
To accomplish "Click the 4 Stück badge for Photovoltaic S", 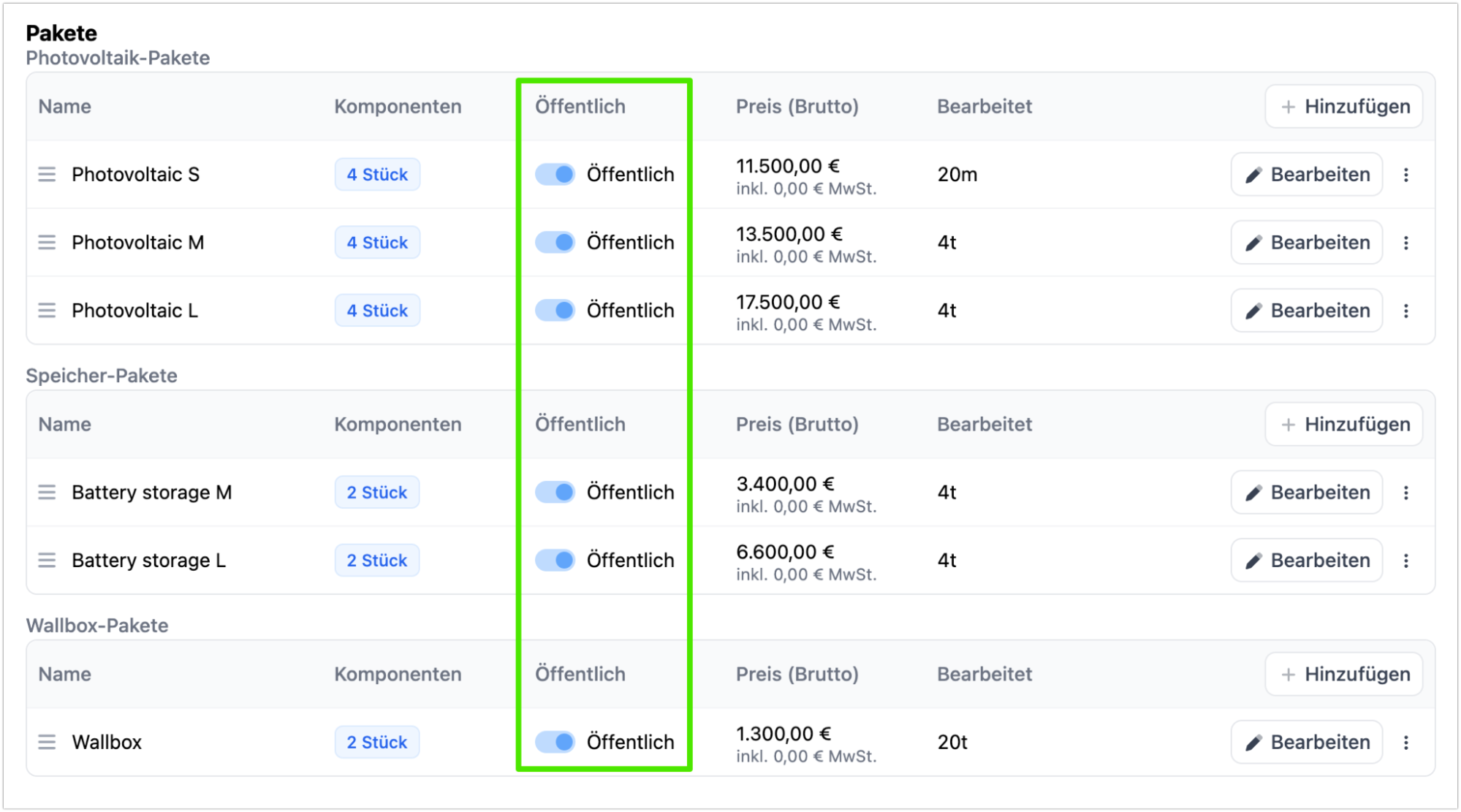I will click(x=377, y=175).
